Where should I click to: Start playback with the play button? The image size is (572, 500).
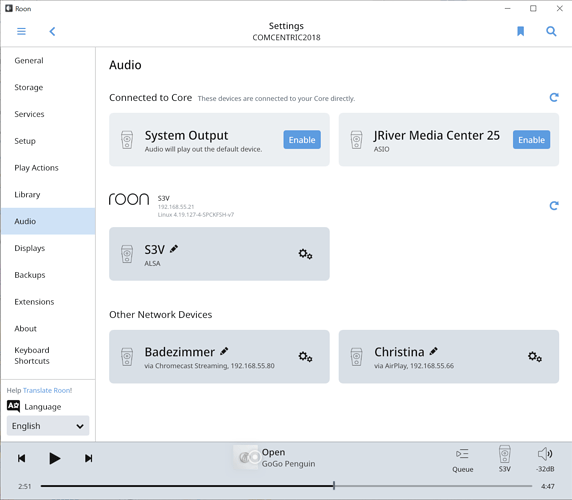click(x=55, y=458)
